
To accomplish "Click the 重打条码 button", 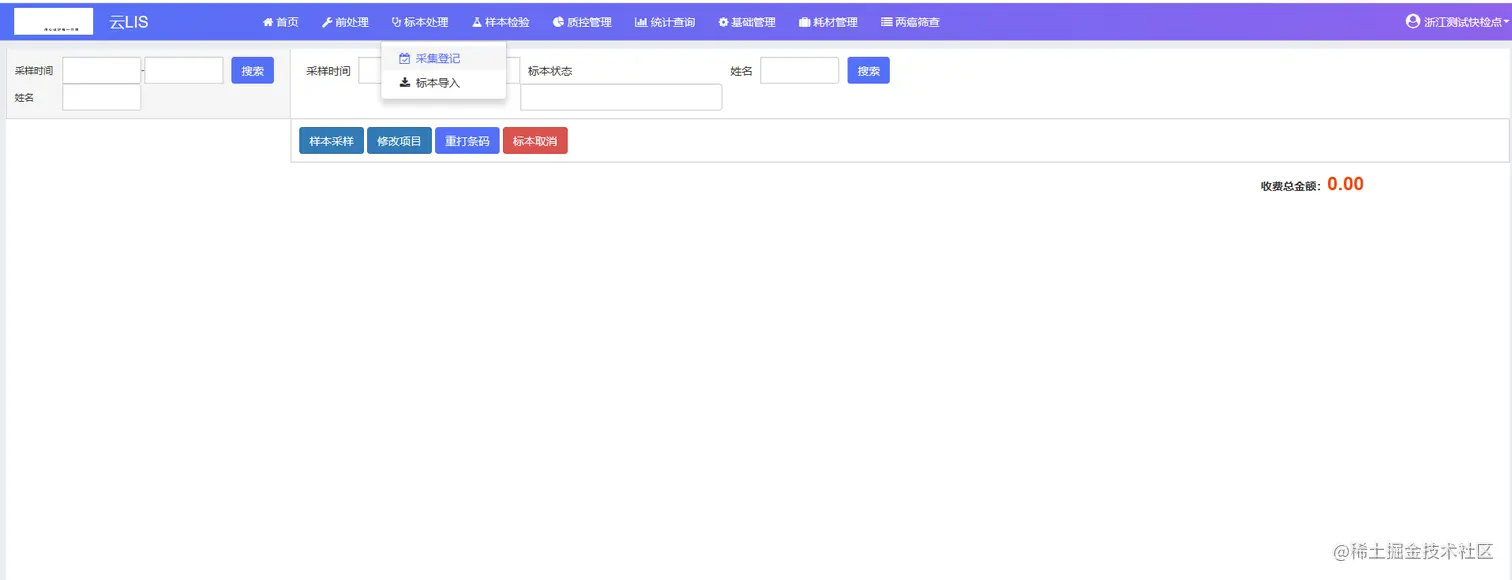I will 467,140.
